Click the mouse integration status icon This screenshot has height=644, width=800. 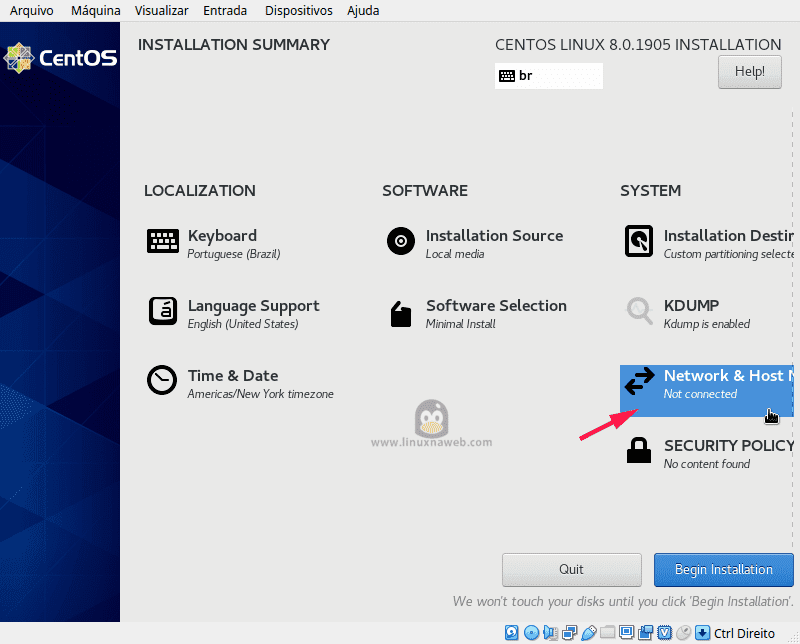[x=683, y=633]
